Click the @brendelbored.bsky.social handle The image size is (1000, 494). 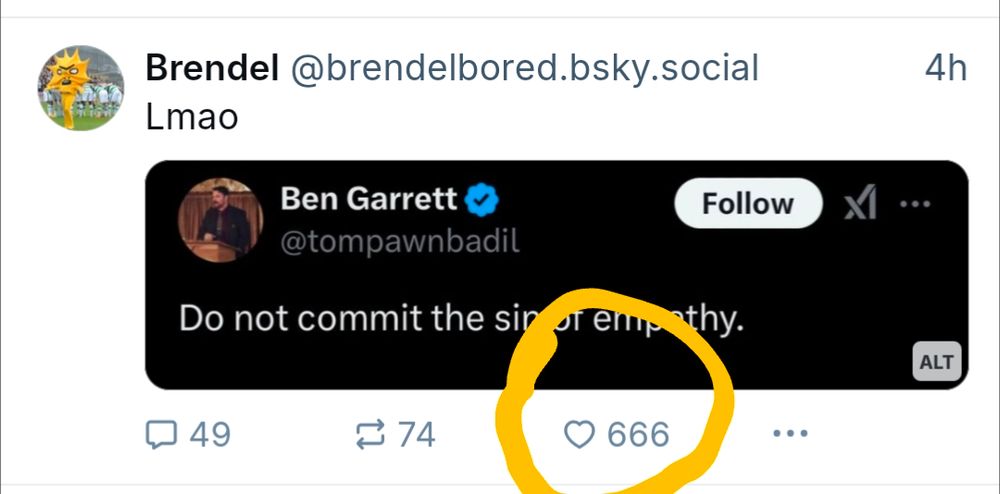tap(524, 68)
